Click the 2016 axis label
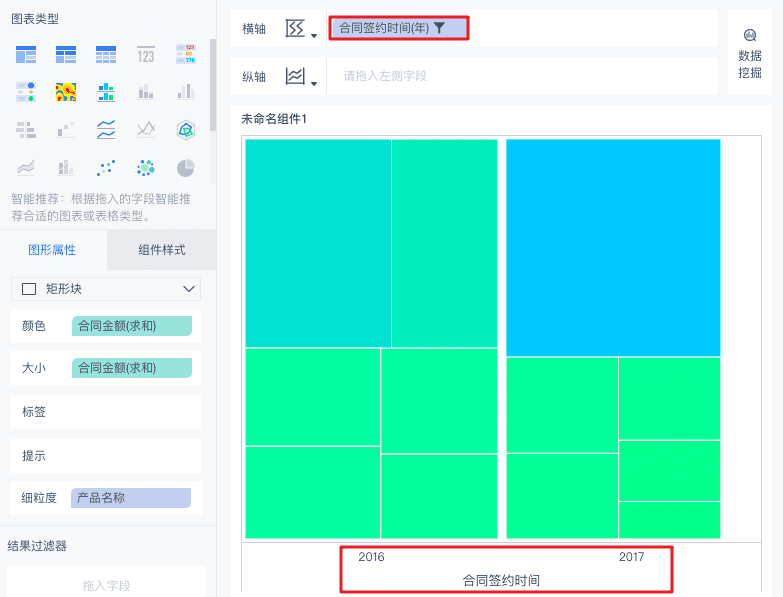The image size is (783, 597). point(371,557)
